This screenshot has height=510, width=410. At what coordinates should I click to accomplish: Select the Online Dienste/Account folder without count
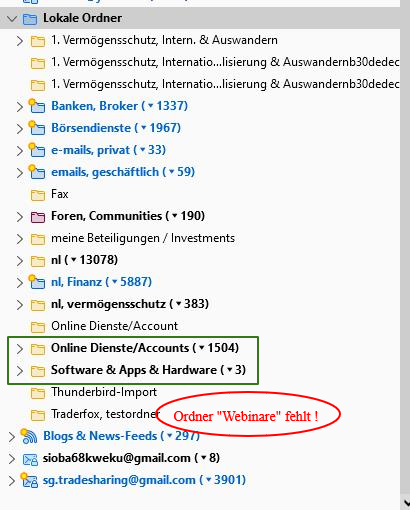click(x=114, y=326)
